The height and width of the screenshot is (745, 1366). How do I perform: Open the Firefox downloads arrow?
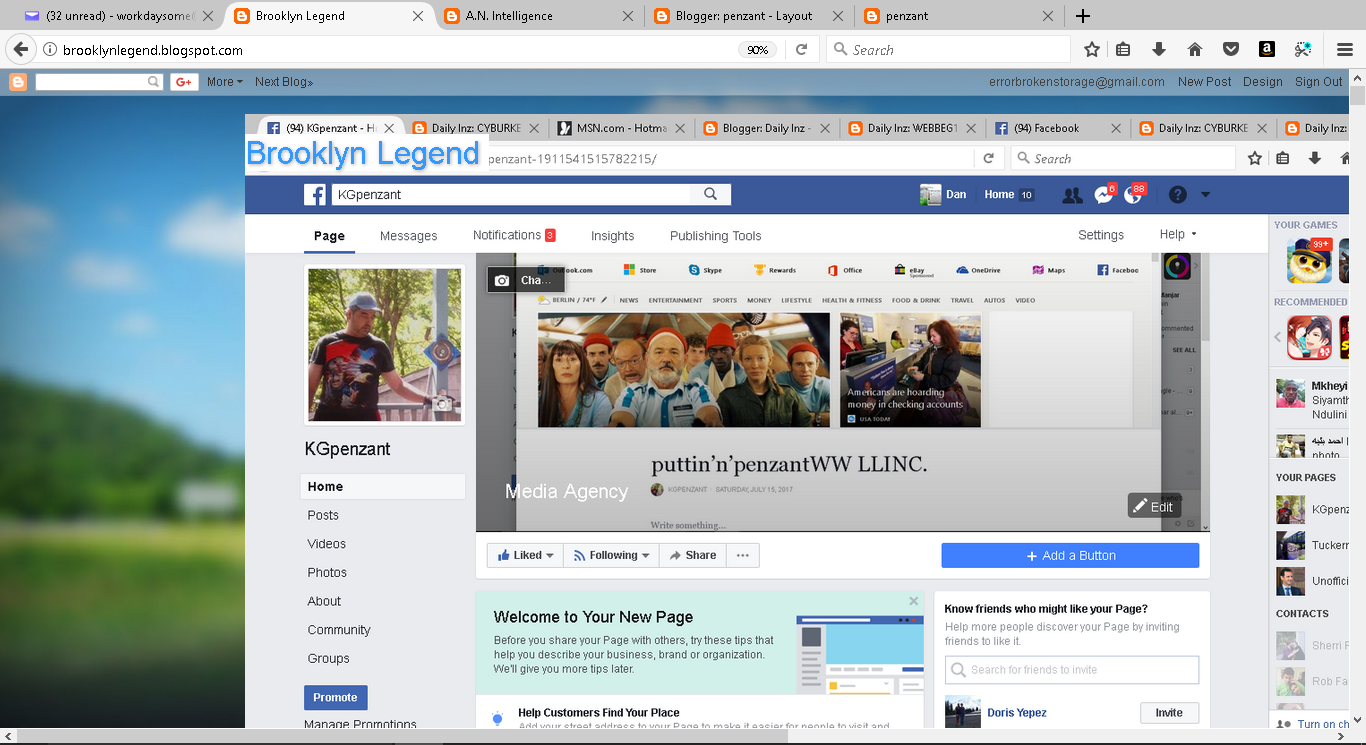pos(1159,49)
